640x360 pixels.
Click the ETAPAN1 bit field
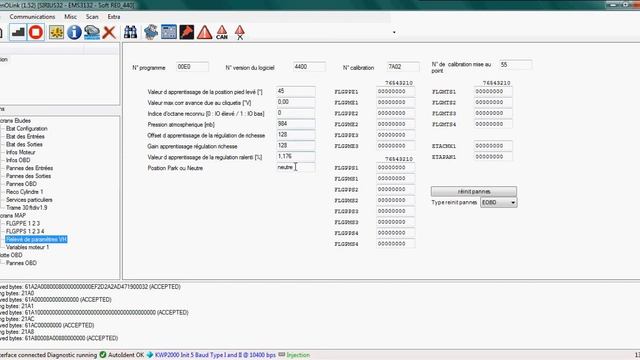[493, 157]
